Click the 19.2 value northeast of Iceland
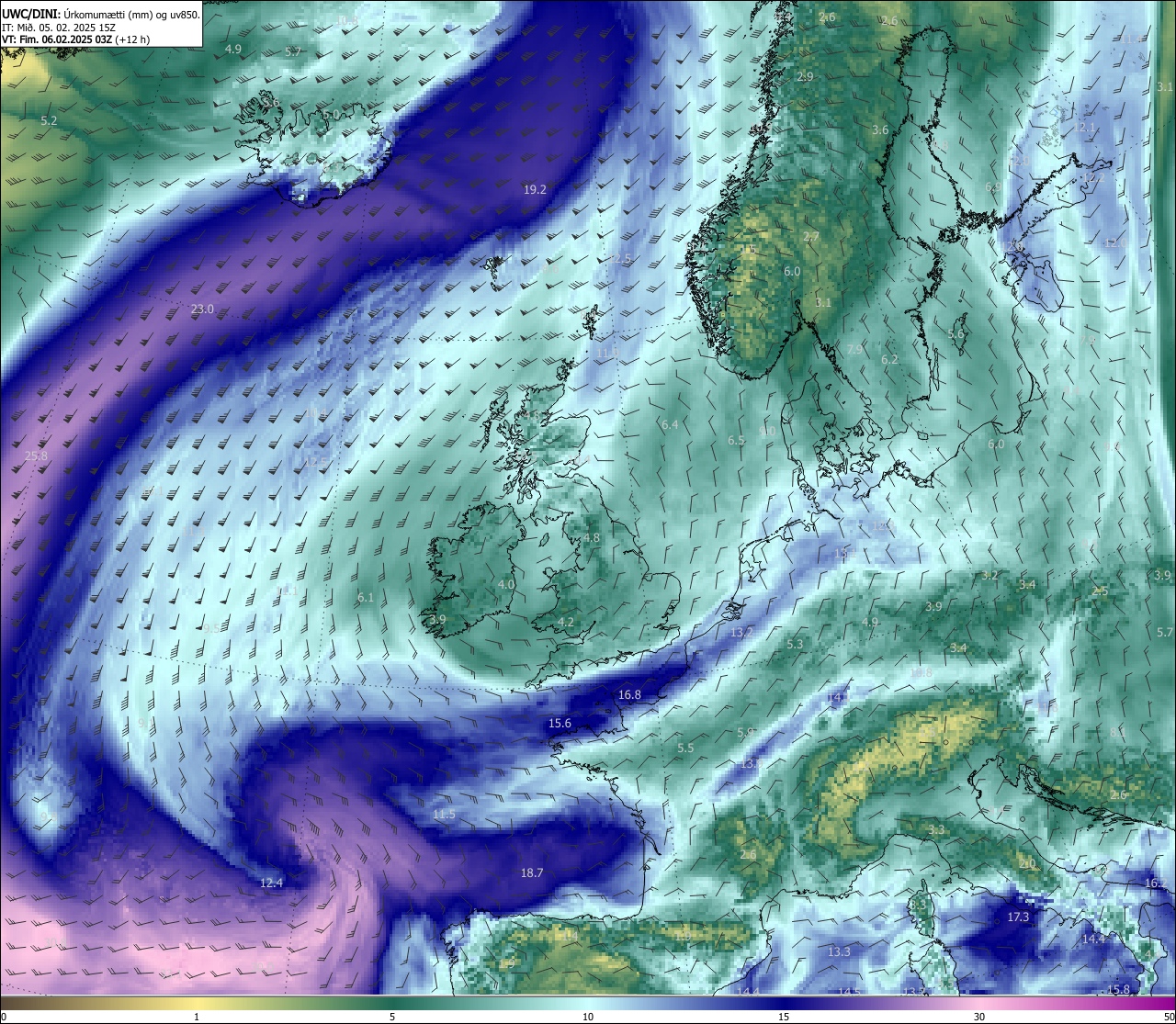The image size is (1176, 1024). [535, 189]
